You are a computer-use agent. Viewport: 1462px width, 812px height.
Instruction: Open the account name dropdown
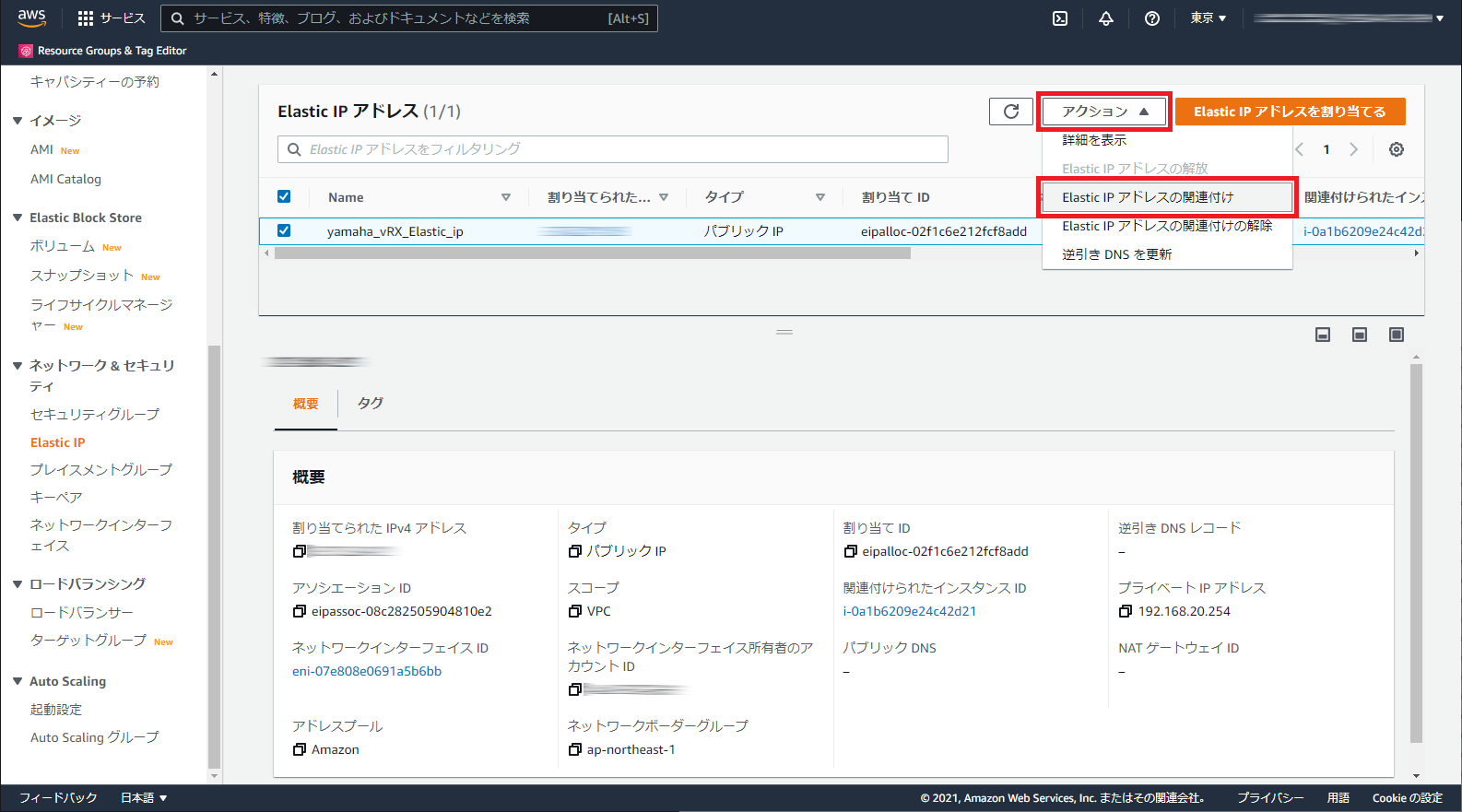[1348, 18]
